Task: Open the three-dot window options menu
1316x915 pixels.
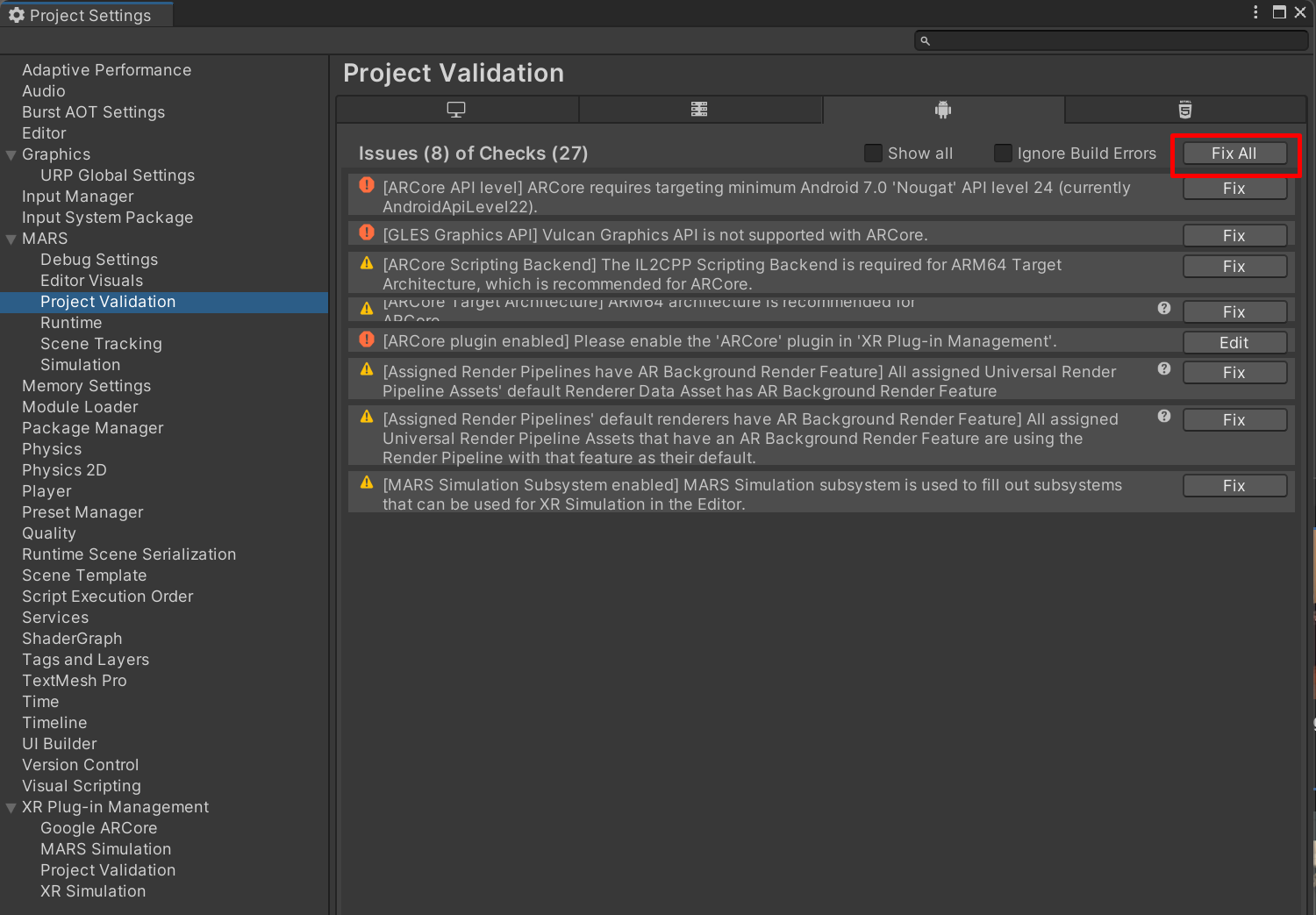Action: tap(1255, 12)
